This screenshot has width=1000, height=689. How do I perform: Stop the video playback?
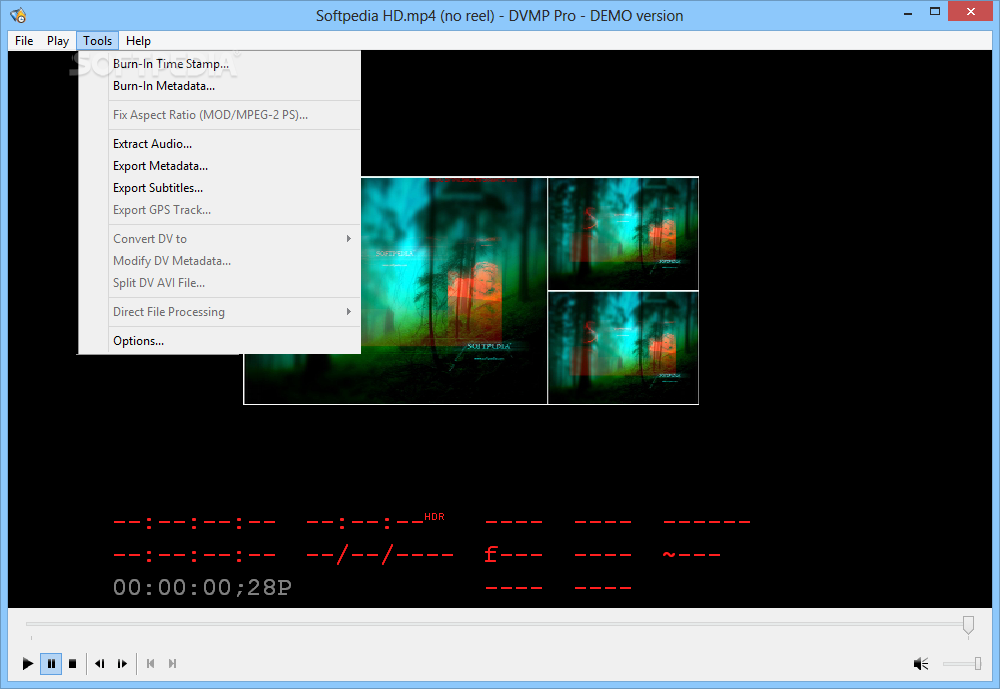pos(73,663)
